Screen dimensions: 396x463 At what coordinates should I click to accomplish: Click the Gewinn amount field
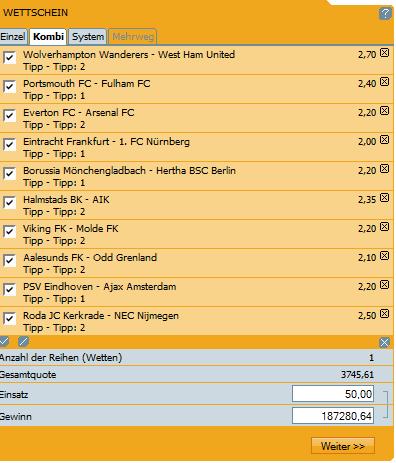[x=333, y=416]
